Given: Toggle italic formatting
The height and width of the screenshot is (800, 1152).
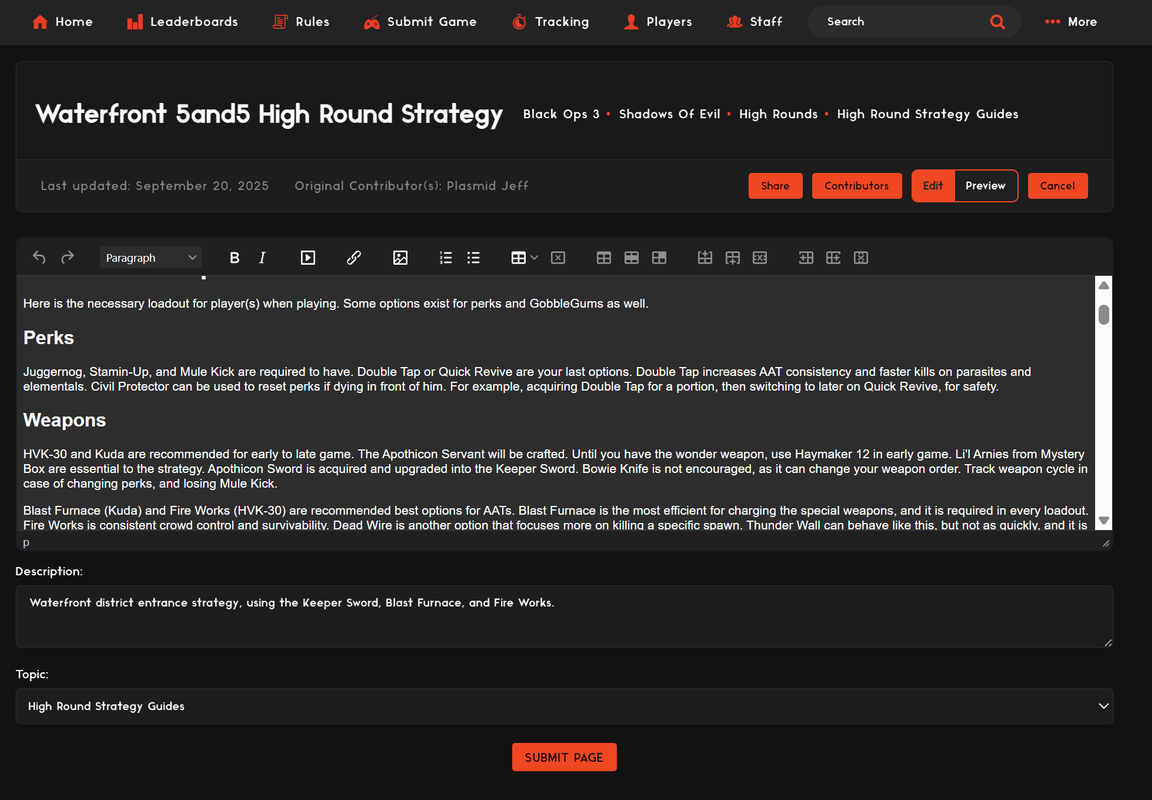Looking at the screenshot, I should point(262,258).
